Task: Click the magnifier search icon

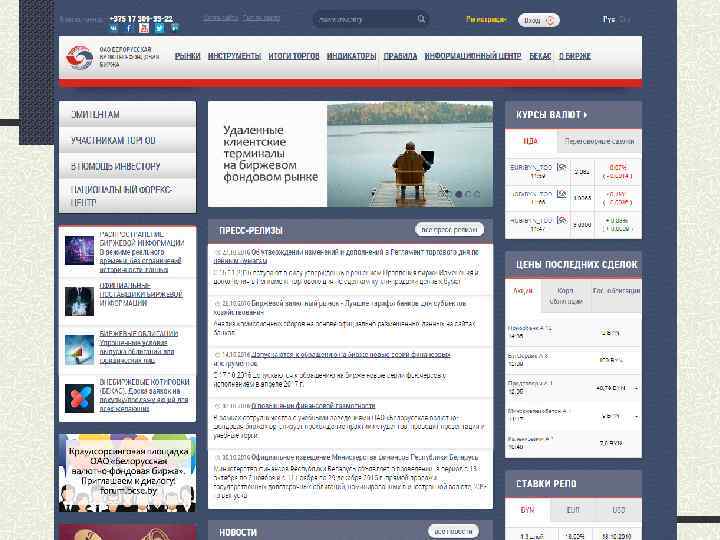Action: 421,19
